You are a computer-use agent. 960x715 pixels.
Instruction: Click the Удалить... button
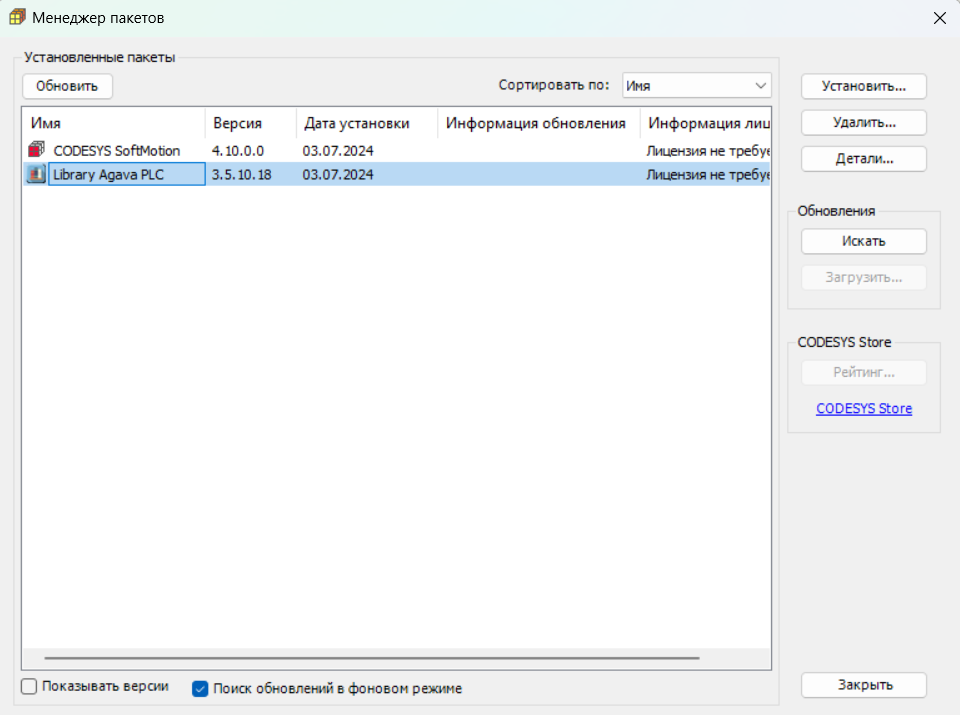tap(863, 122)
